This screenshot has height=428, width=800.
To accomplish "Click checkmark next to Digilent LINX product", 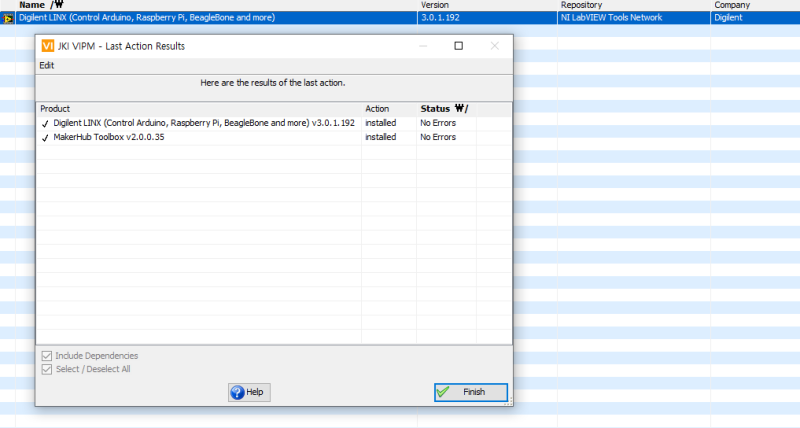I will click(x=45, y=123).
